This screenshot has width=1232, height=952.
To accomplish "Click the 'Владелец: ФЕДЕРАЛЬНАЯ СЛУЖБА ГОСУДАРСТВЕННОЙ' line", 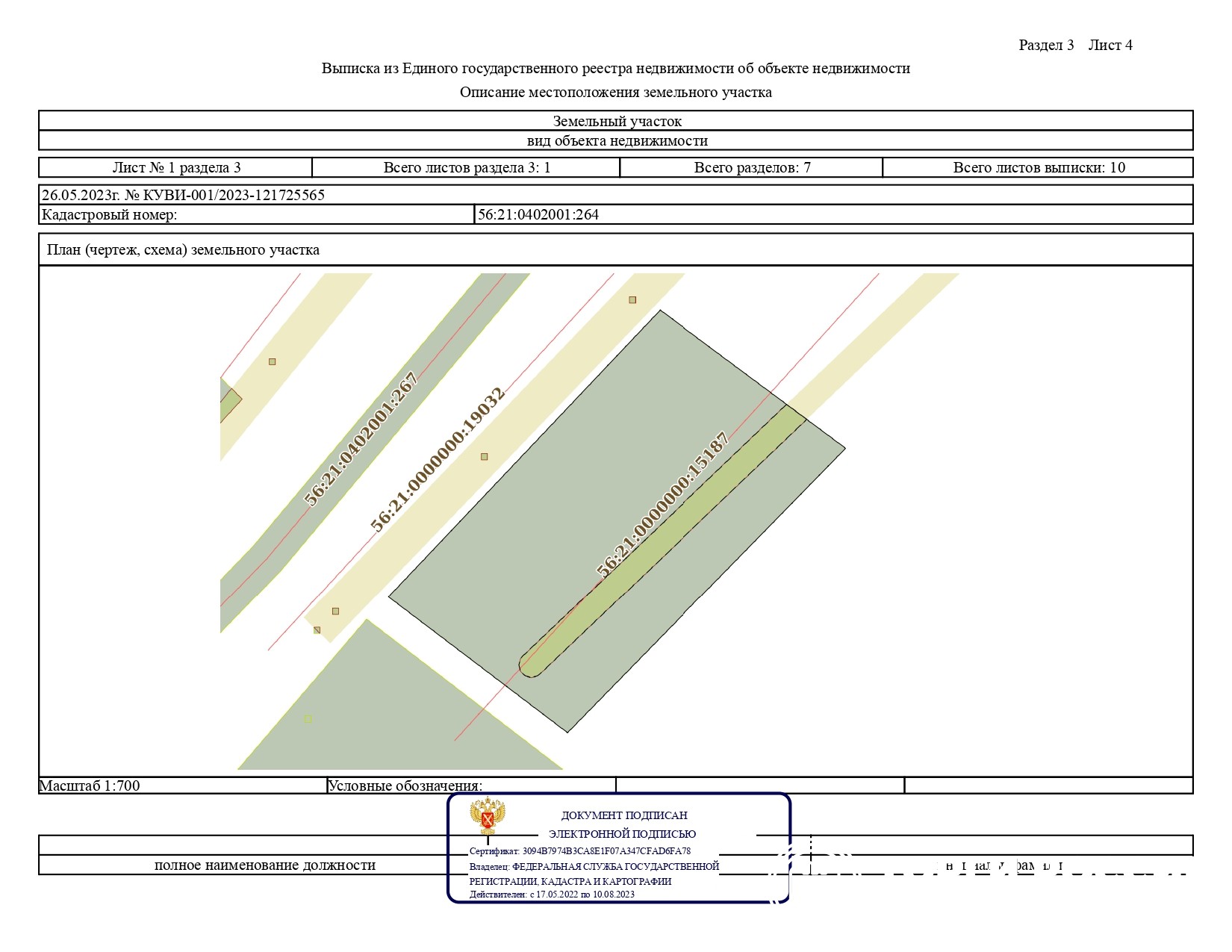I will pos(594,866).
